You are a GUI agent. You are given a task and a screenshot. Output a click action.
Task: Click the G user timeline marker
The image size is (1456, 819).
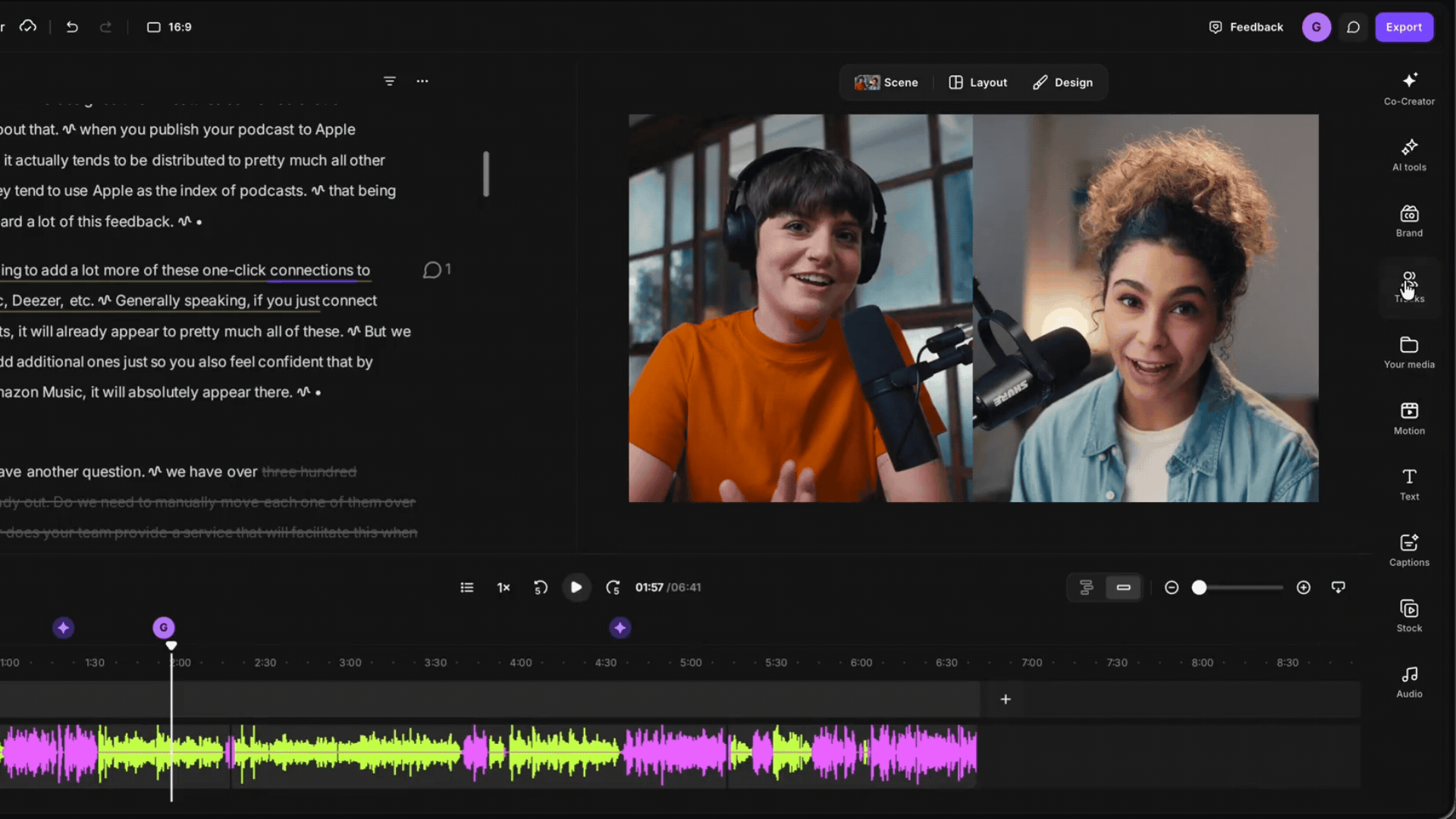pyautogui.click(x=164, y=628)
